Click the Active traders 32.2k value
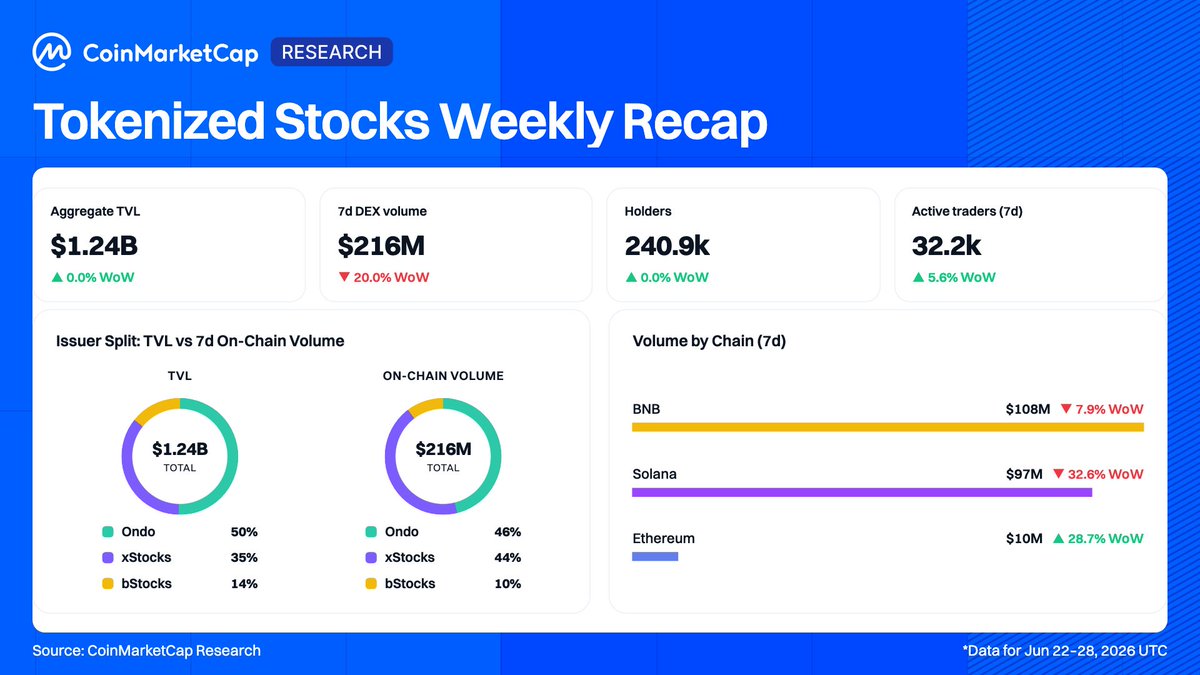 (946, 245)
